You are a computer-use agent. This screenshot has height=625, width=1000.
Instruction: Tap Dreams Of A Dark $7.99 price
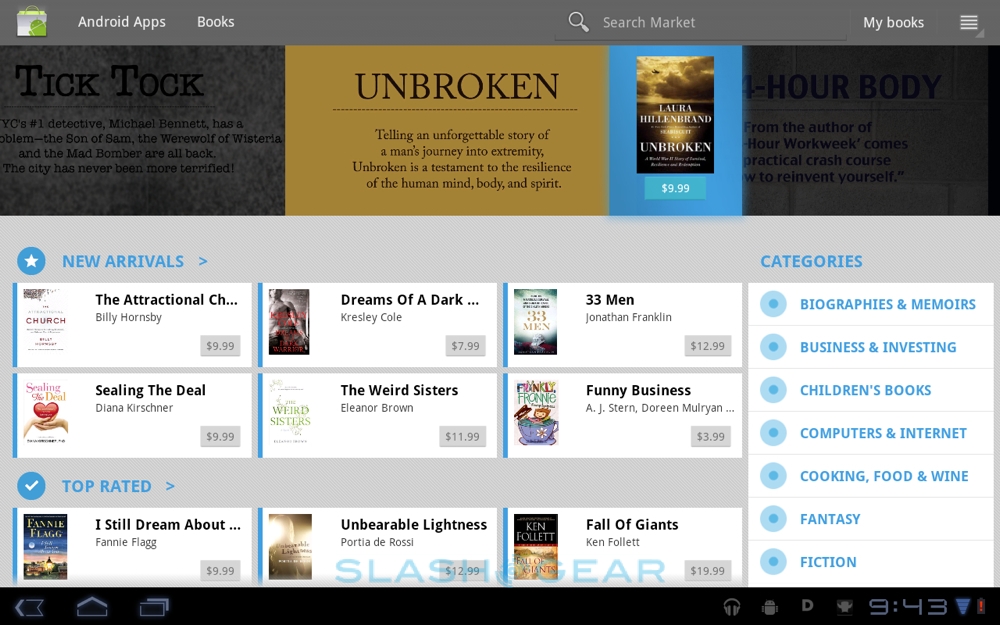pos(465,346)
